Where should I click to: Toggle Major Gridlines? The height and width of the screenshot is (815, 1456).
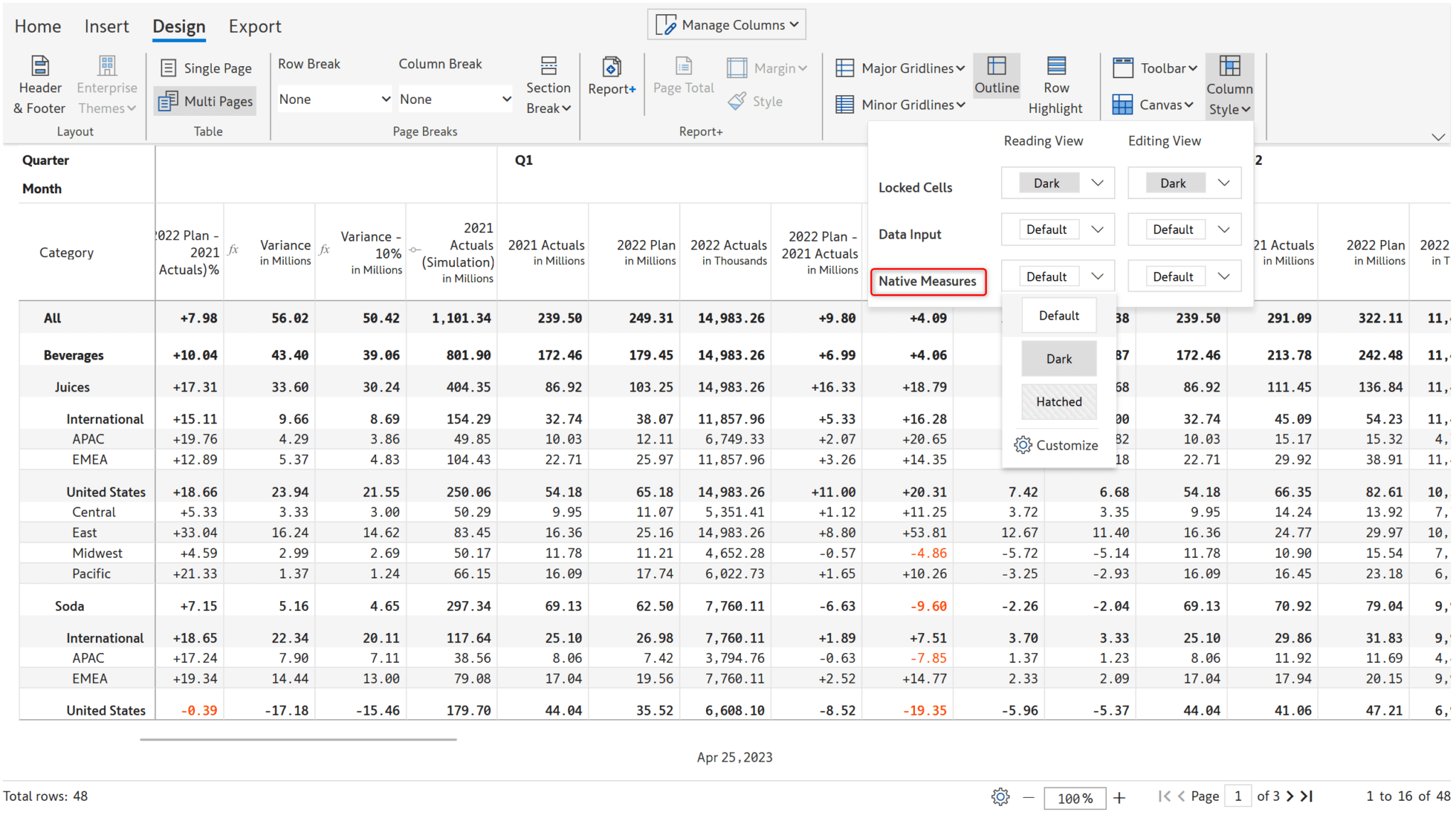(899, 68)
